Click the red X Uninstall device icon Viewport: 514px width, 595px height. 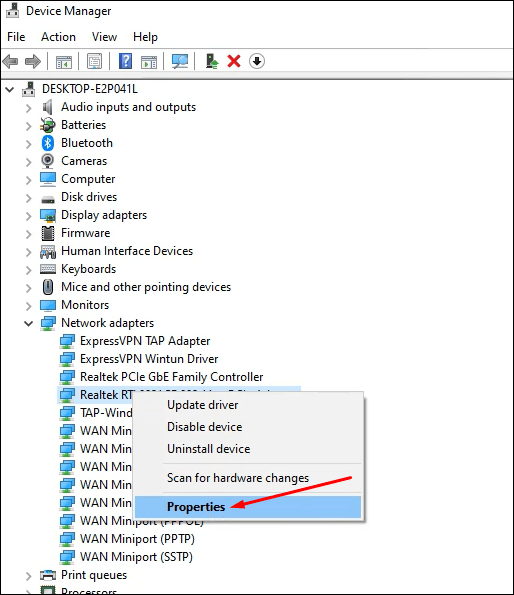[x=234, y=61]
